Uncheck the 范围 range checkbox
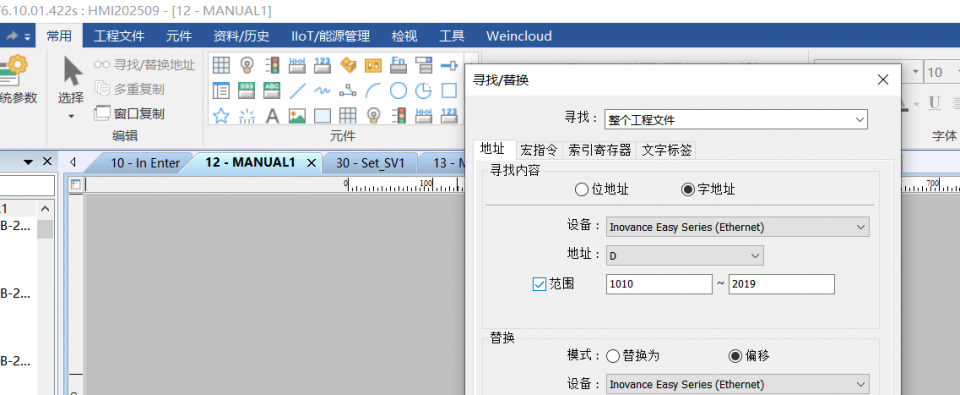 [539, 284]
